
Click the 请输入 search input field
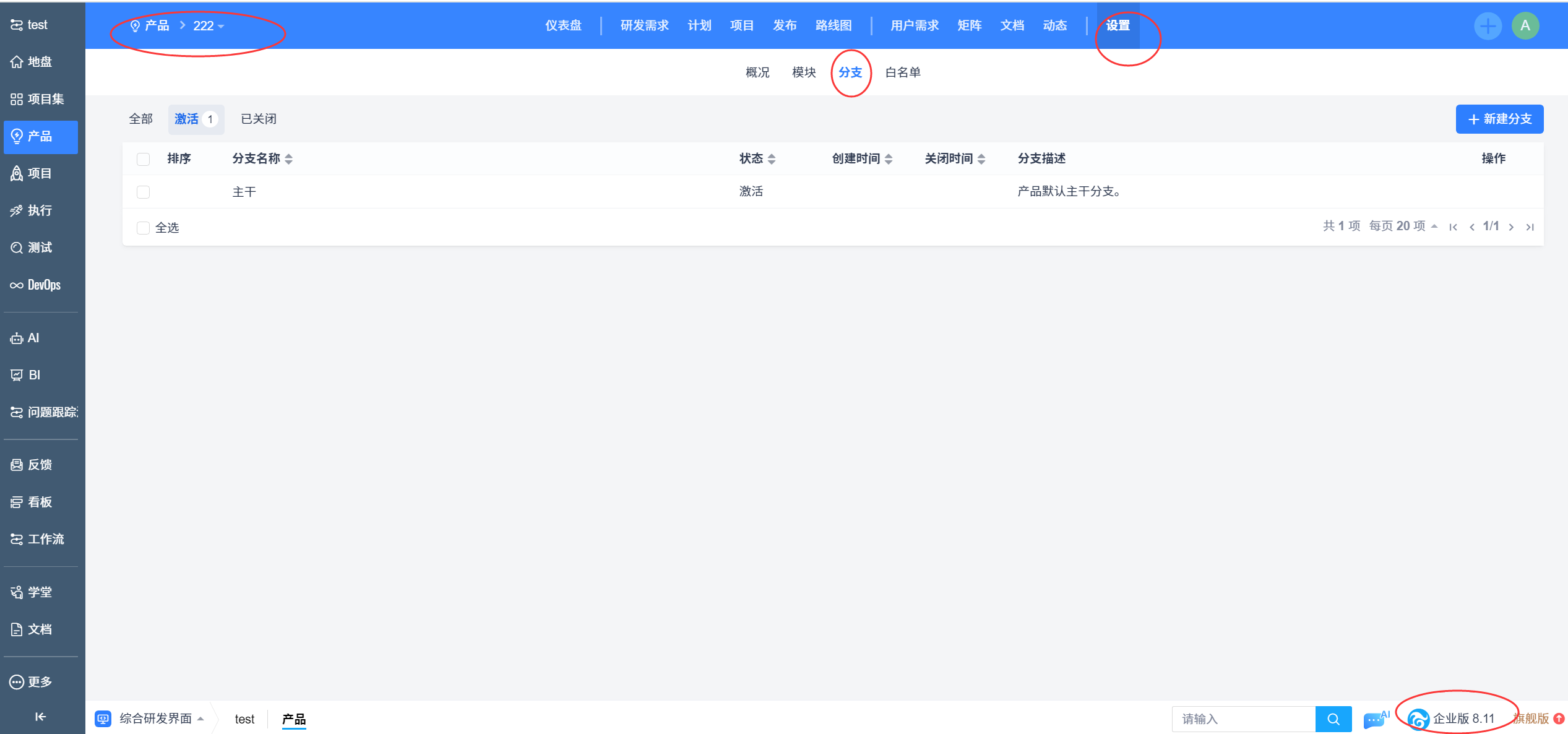click(1243, 719)
